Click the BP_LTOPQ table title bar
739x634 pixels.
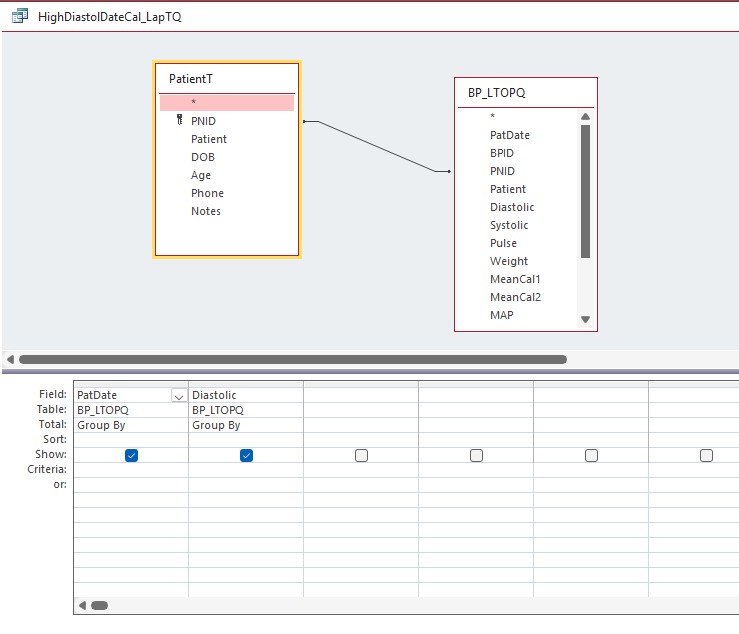pyautogui.click(x=526, y=93)
